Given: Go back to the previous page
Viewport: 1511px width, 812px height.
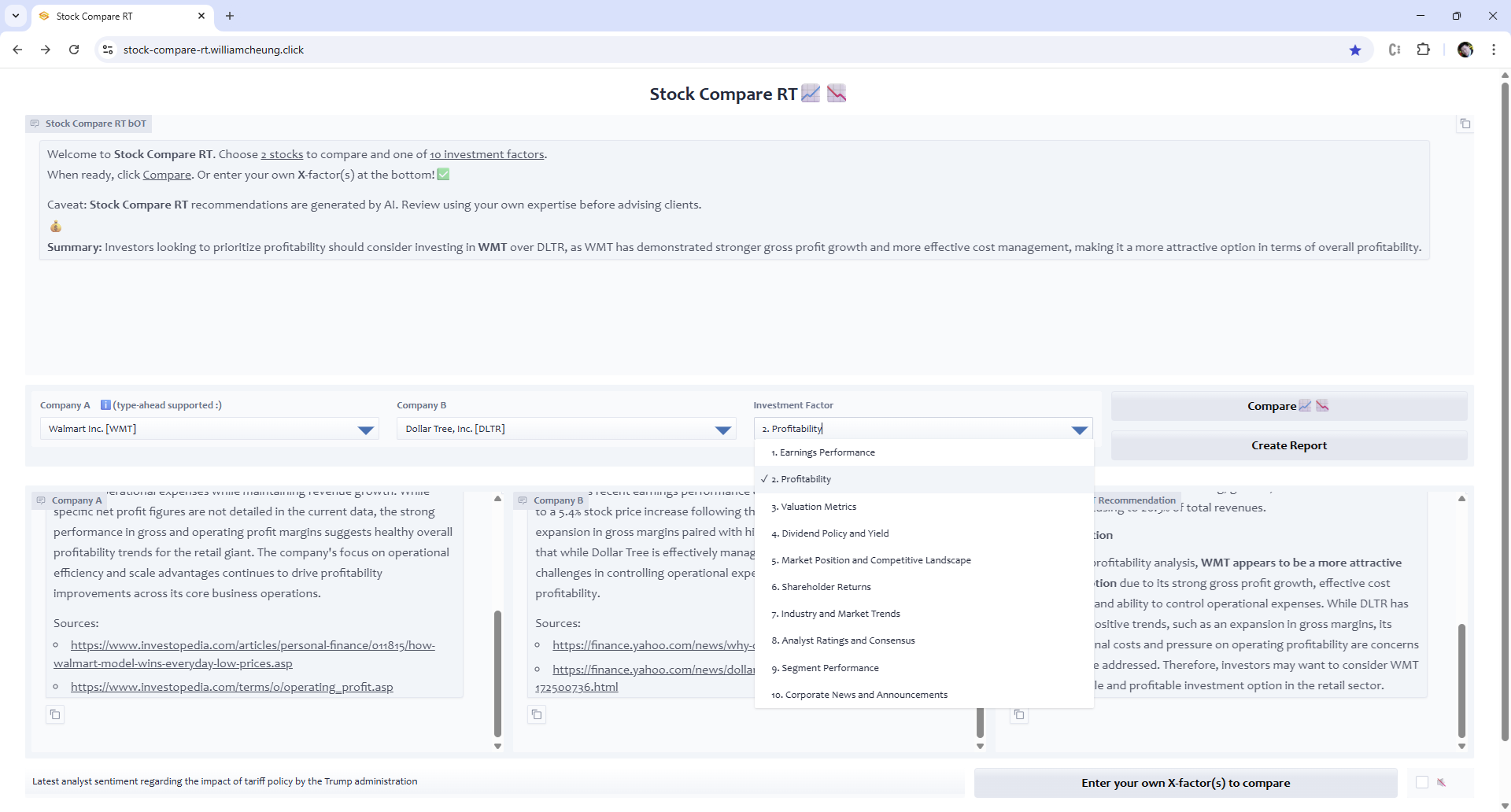Looking at the screenshot, I should [x=17, y=50].
